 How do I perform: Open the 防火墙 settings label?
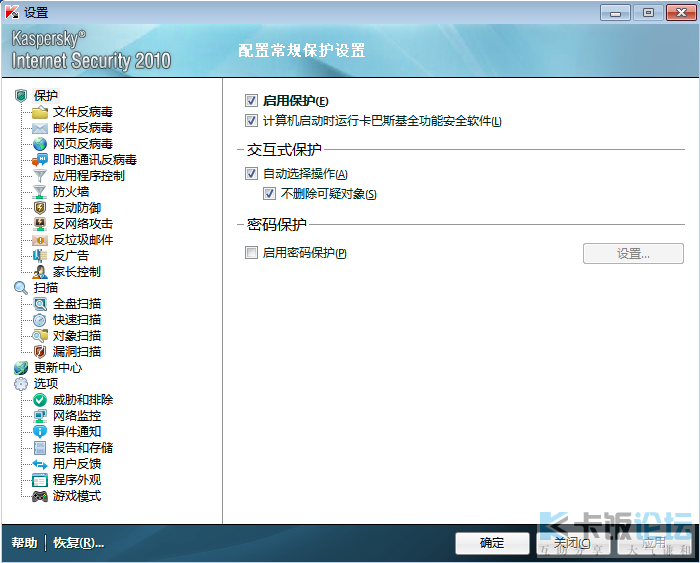[71, 192]
